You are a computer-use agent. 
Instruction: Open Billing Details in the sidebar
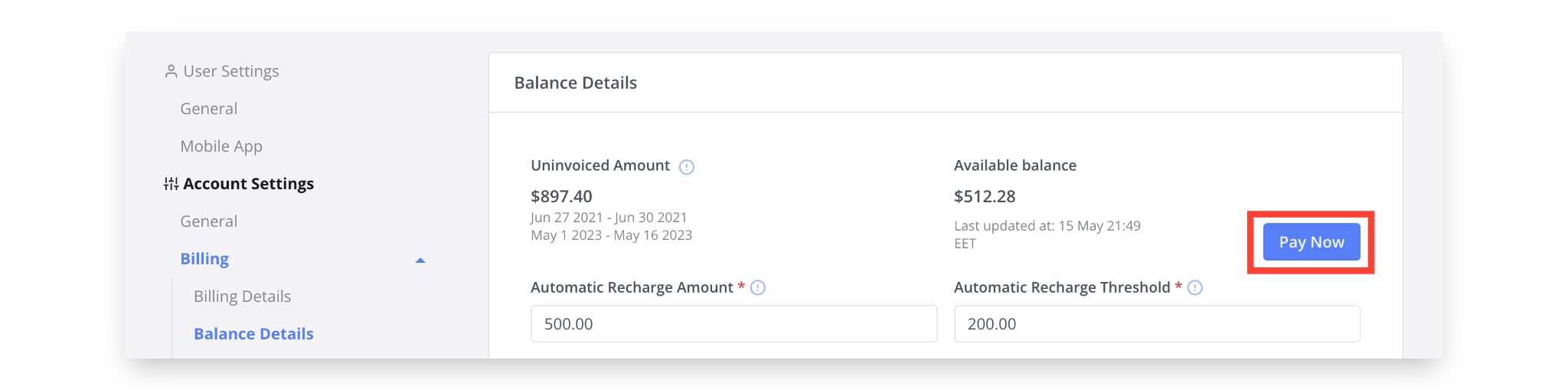pos(242,297)
